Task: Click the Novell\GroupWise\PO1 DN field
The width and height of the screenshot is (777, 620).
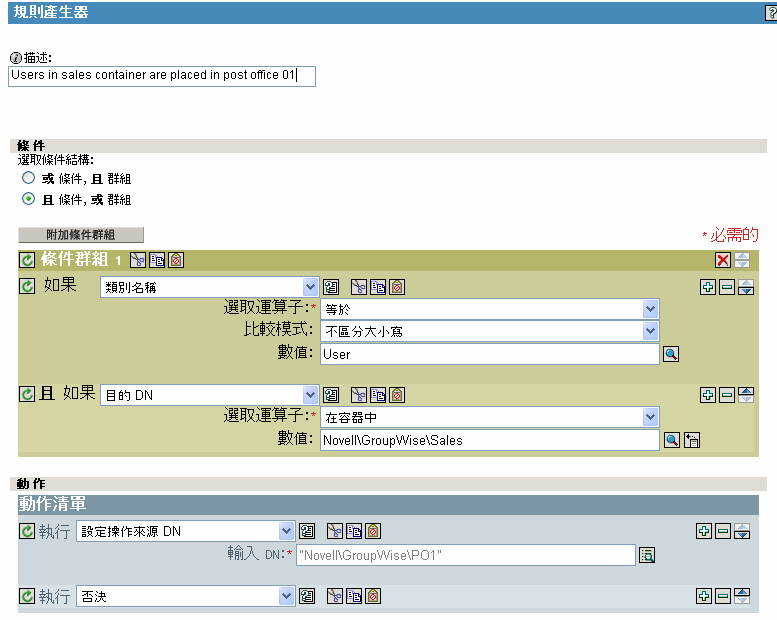Action: (x=466, y=555)
